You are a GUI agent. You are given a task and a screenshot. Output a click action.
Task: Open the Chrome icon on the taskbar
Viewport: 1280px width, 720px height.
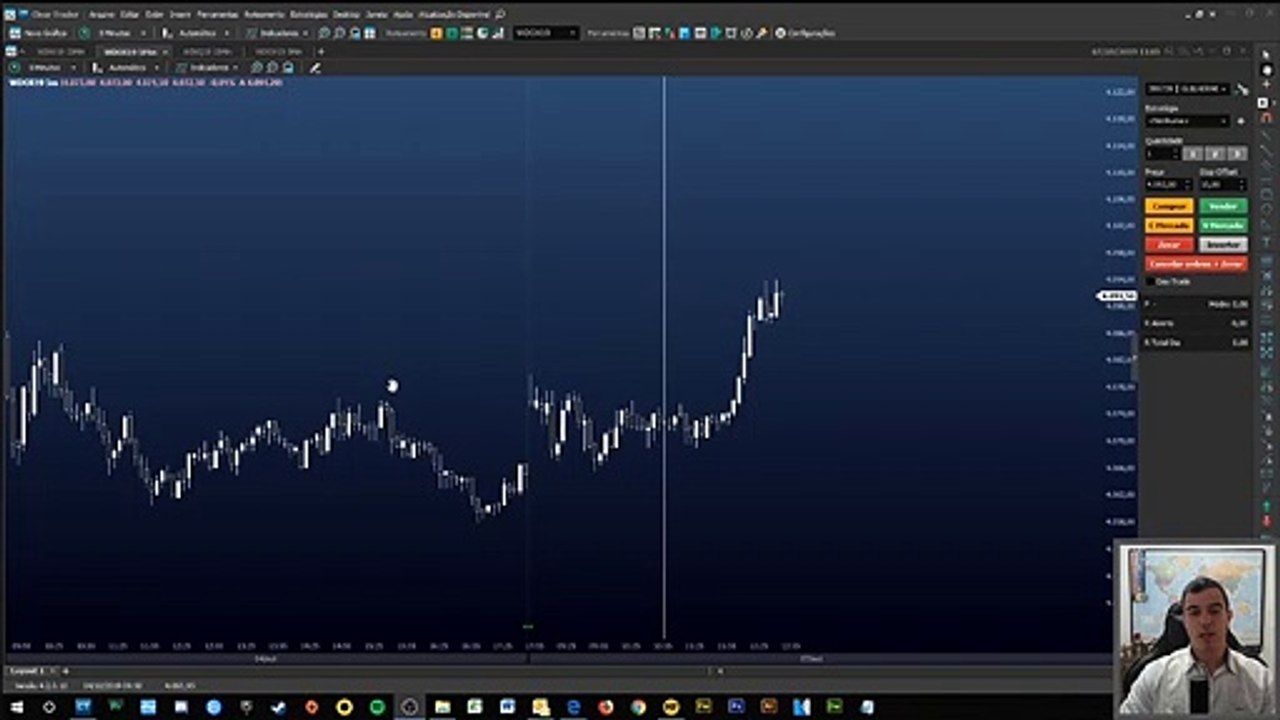click(639, 707)
